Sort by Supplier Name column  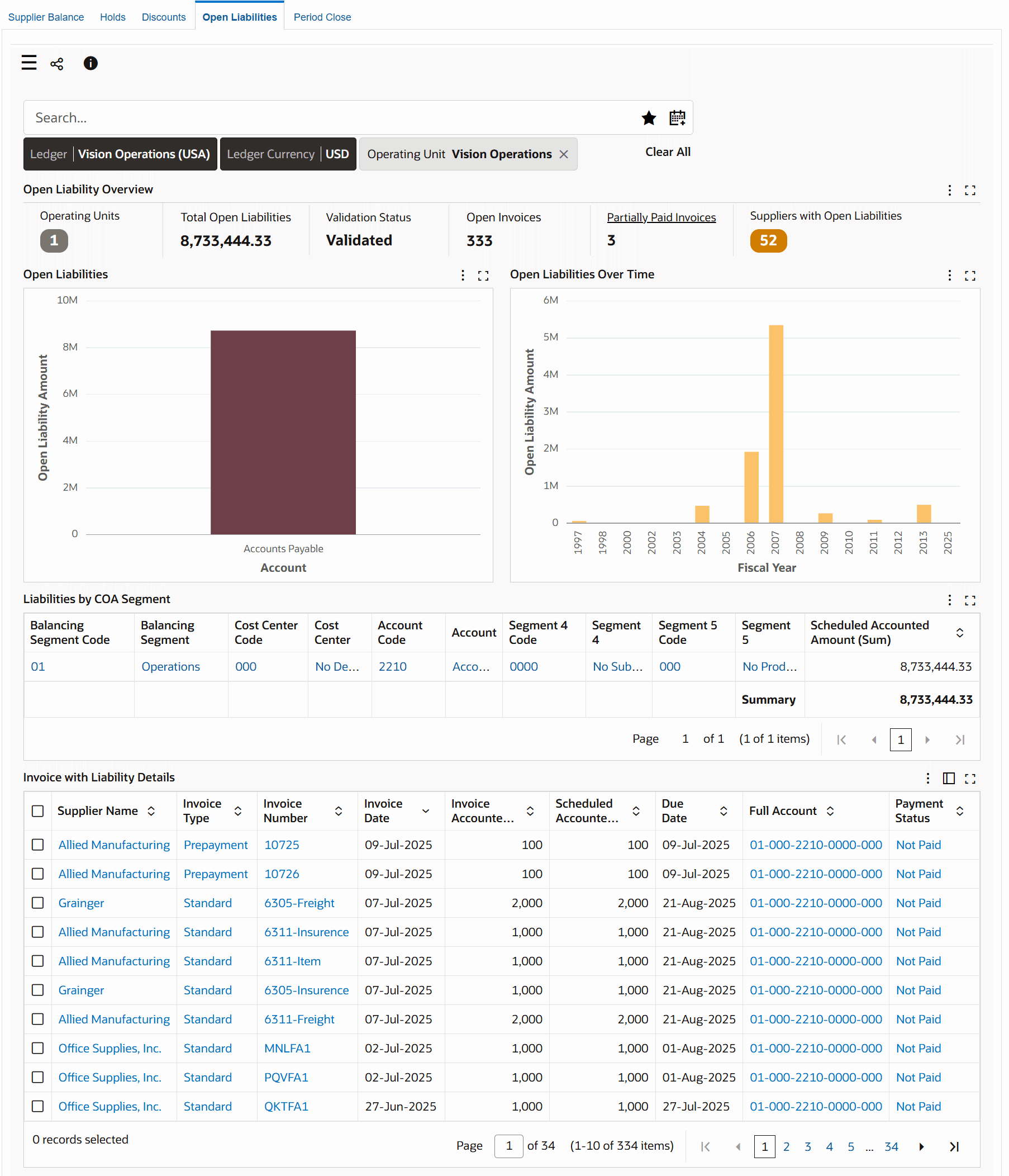(x=151, y=810)
